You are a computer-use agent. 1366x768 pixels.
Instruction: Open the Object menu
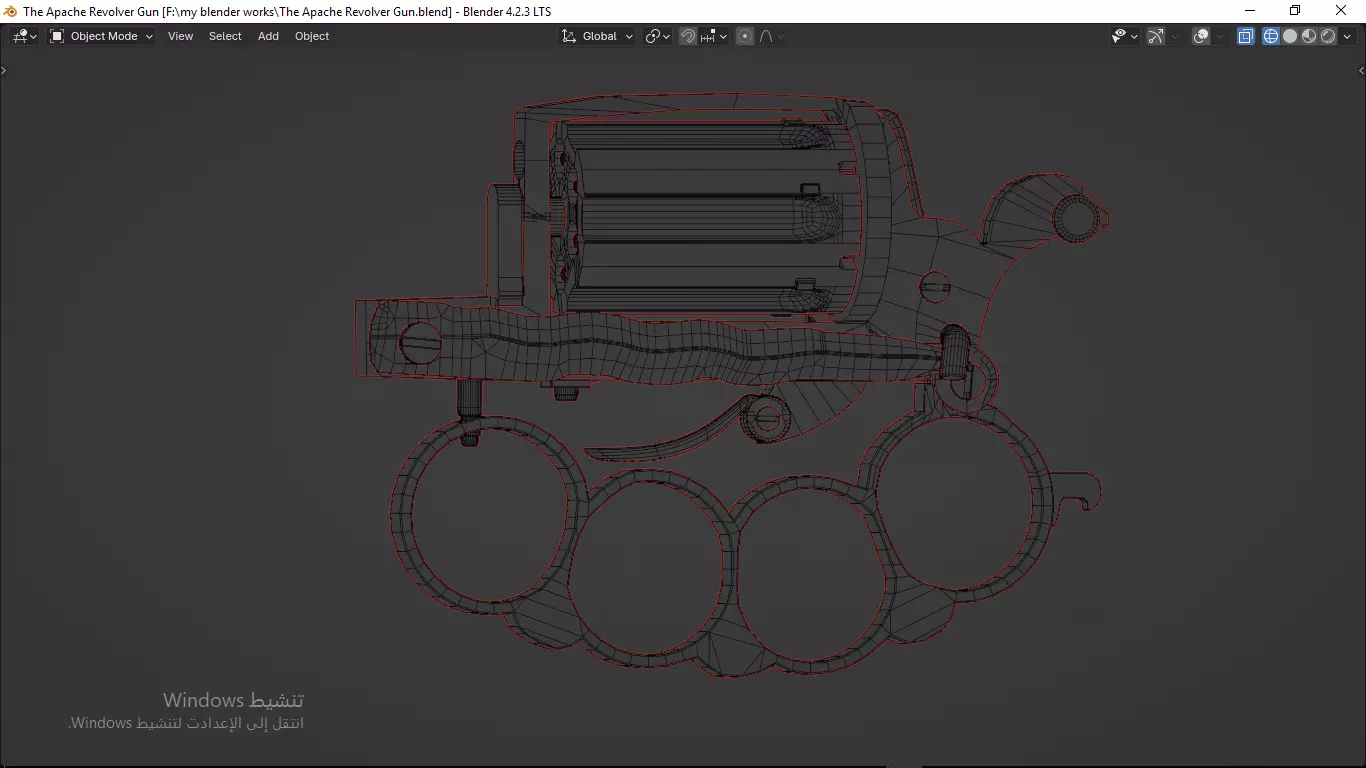click(312, 36)
